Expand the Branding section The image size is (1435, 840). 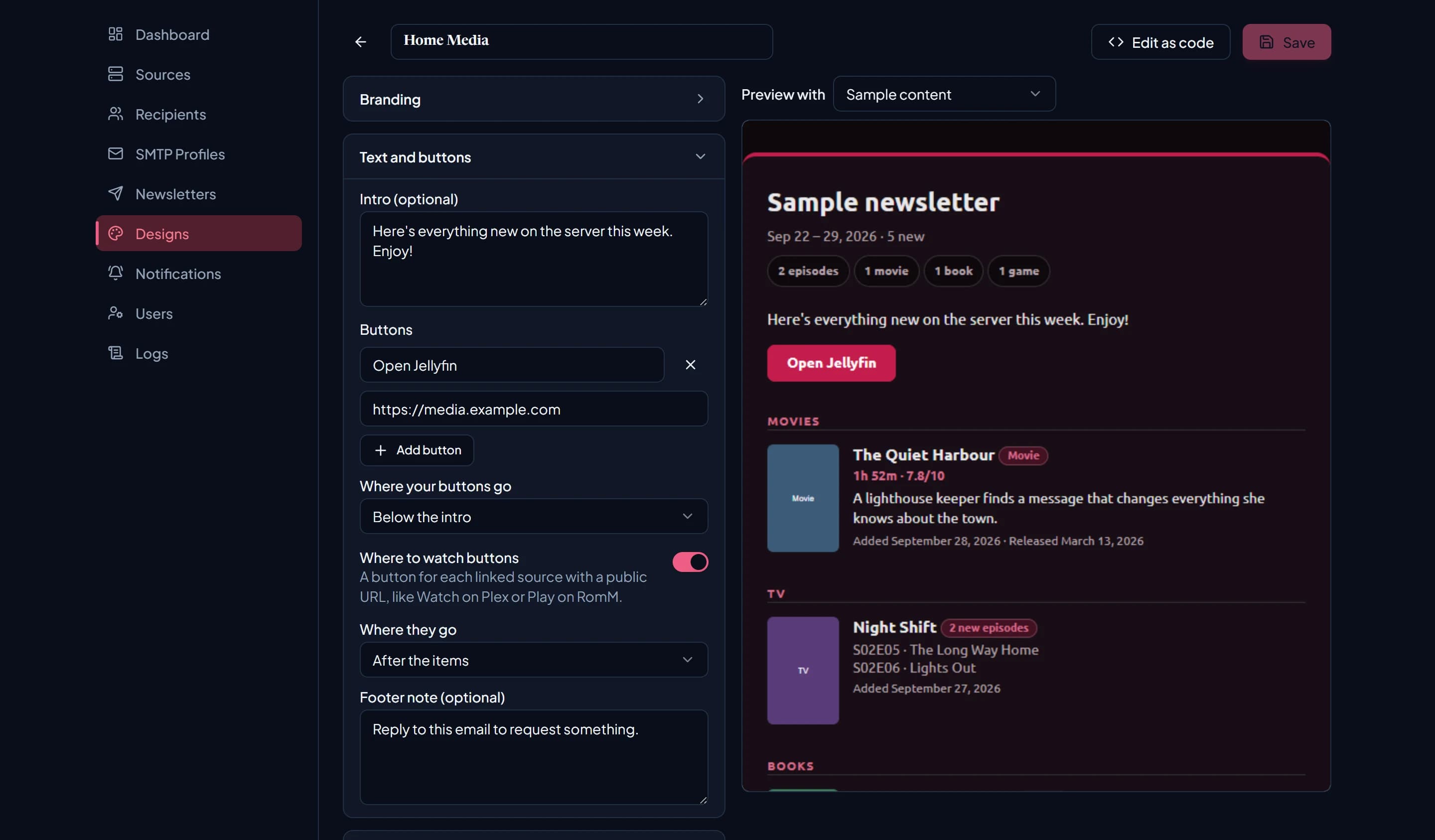pyautogui.click(x=534, y=99)
